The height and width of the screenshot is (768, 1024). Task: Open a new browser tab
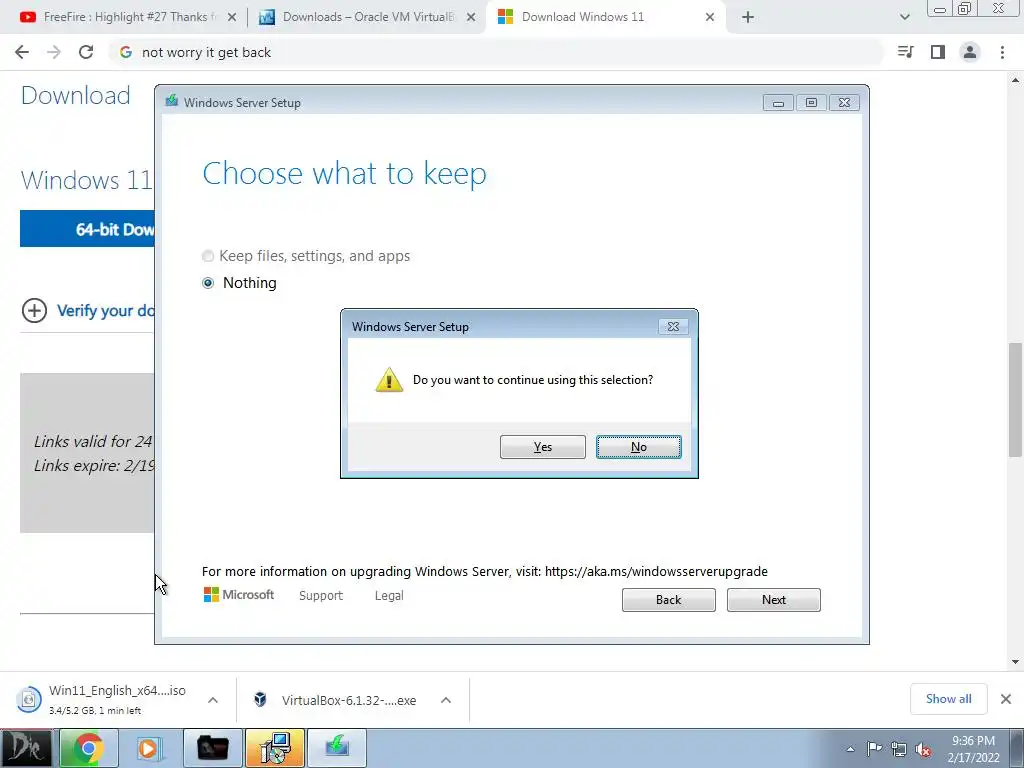click(x=748, y=18)
